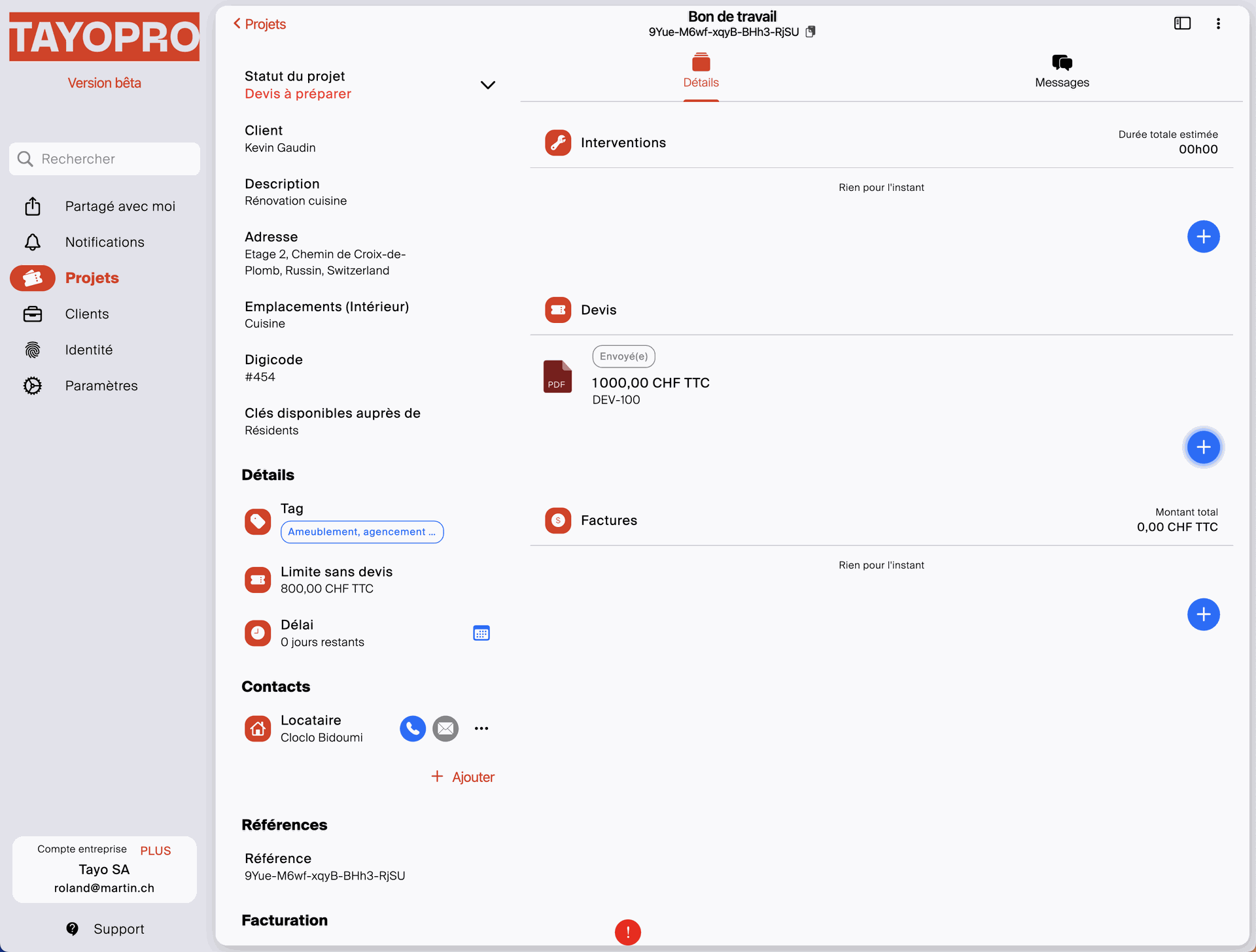Open the Notifications panel

33,242
